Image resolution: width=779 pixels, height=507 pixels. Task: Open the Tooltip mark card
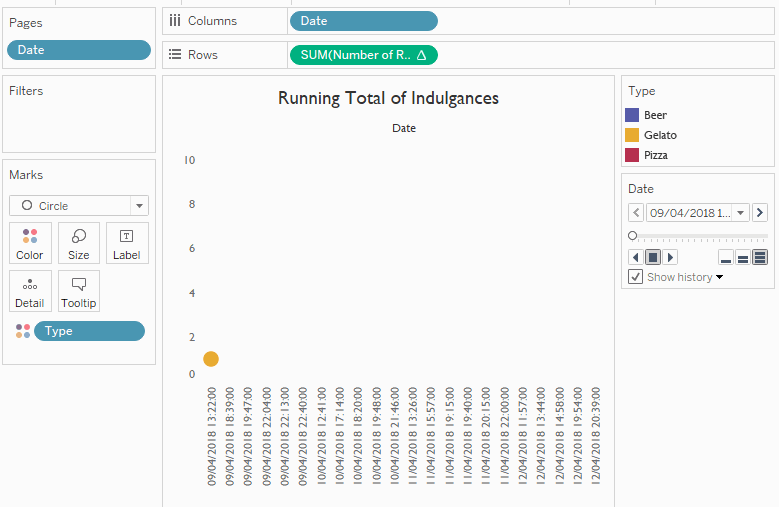[79, 291]
